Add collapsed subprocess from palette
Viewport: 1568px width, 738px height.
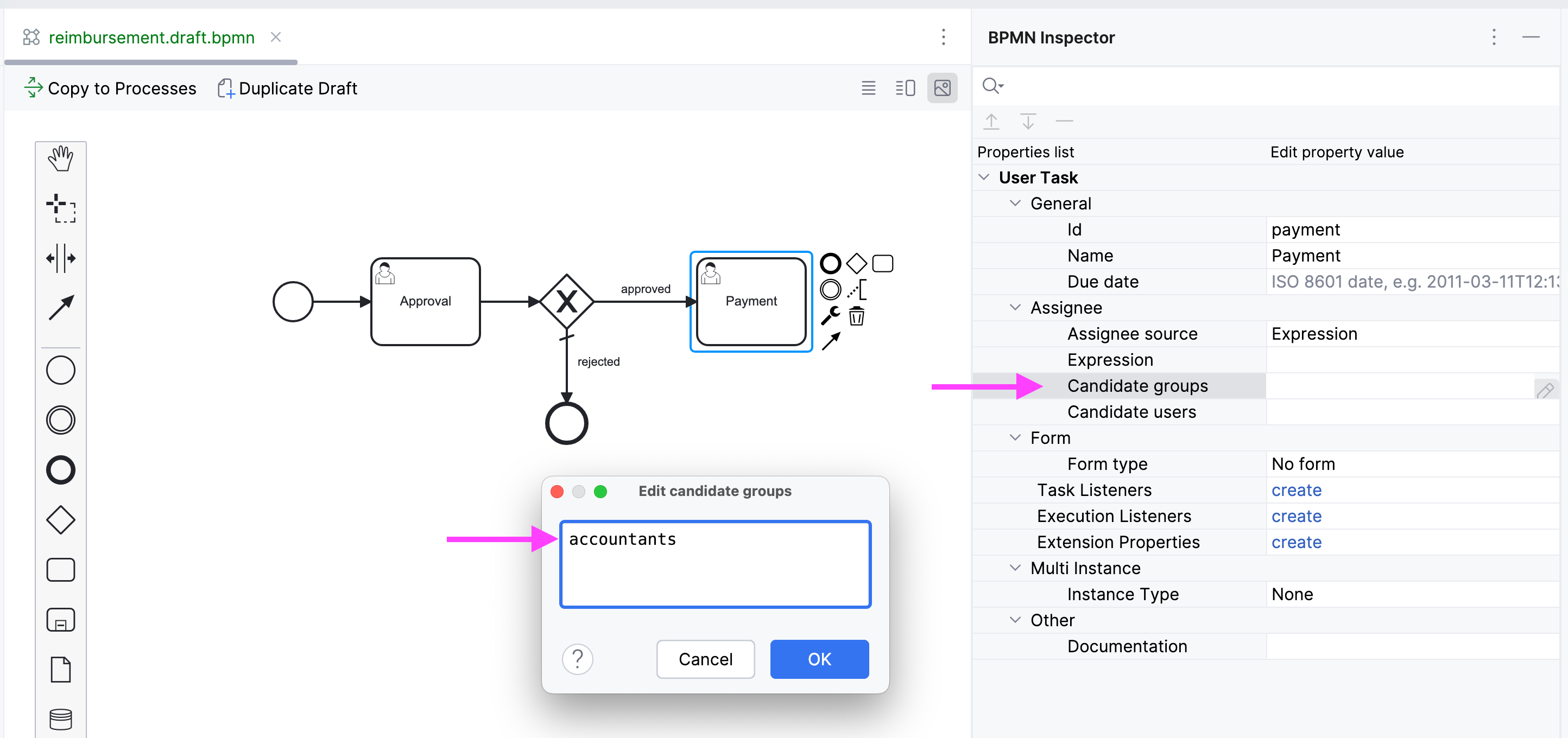[x=60, y=620]
